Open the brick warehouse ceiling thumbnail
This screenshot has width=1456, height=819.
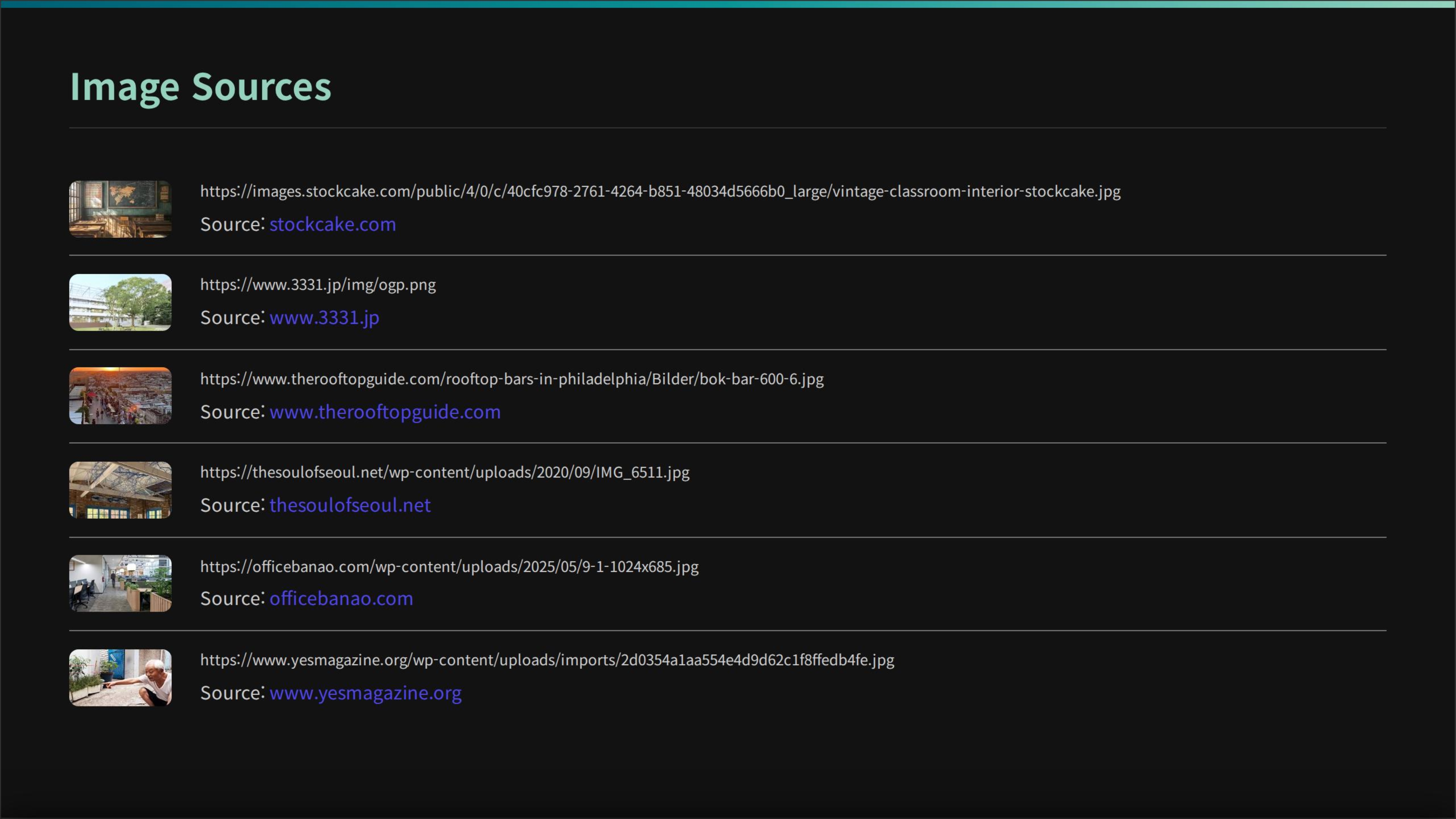(x=120, y=490)
